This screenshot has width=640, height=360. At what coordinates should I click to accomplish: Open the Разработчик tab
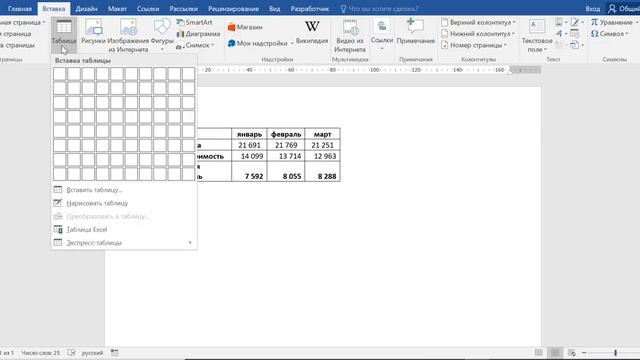pos(310,9)
